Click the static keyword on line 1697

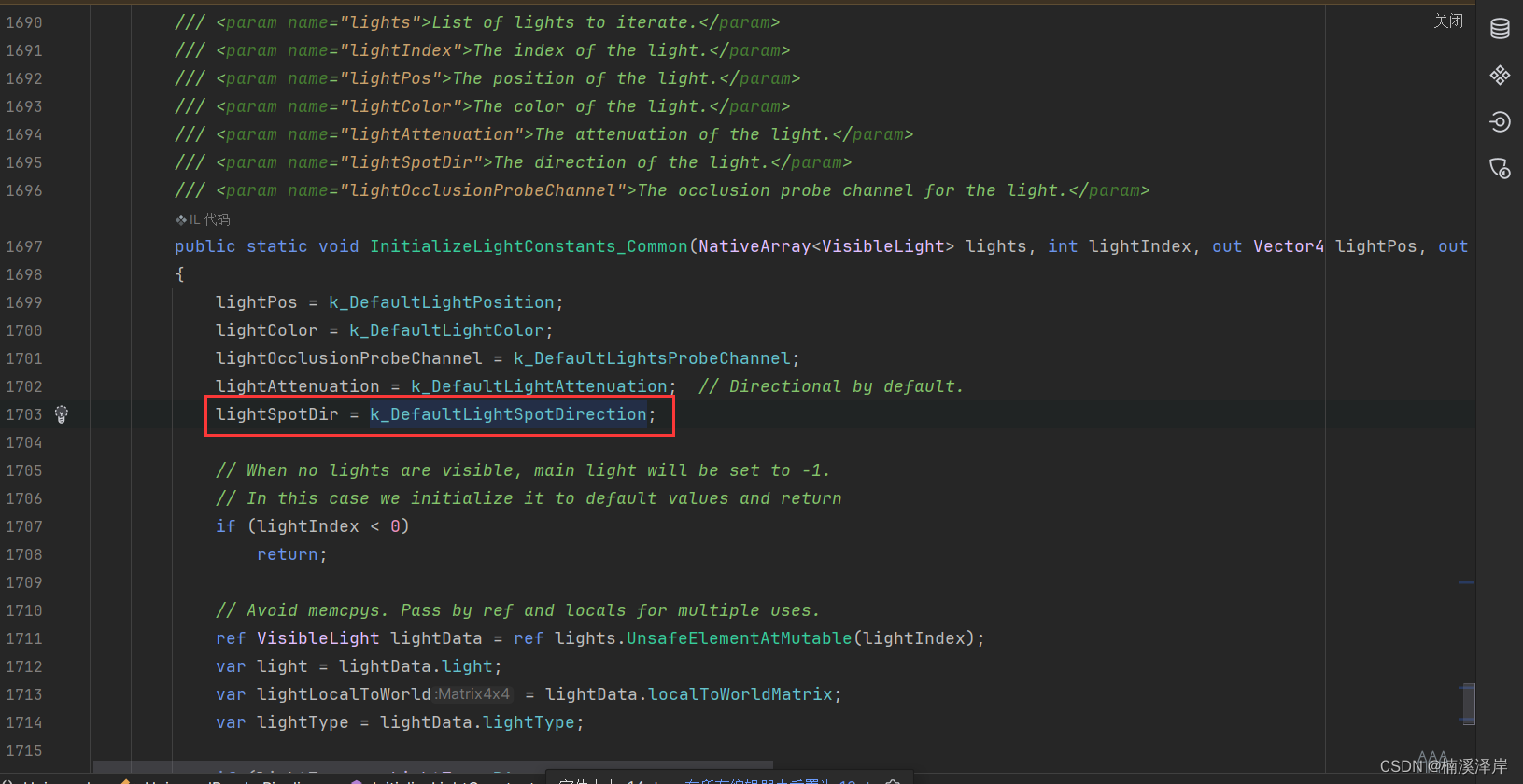click(277, 246)
